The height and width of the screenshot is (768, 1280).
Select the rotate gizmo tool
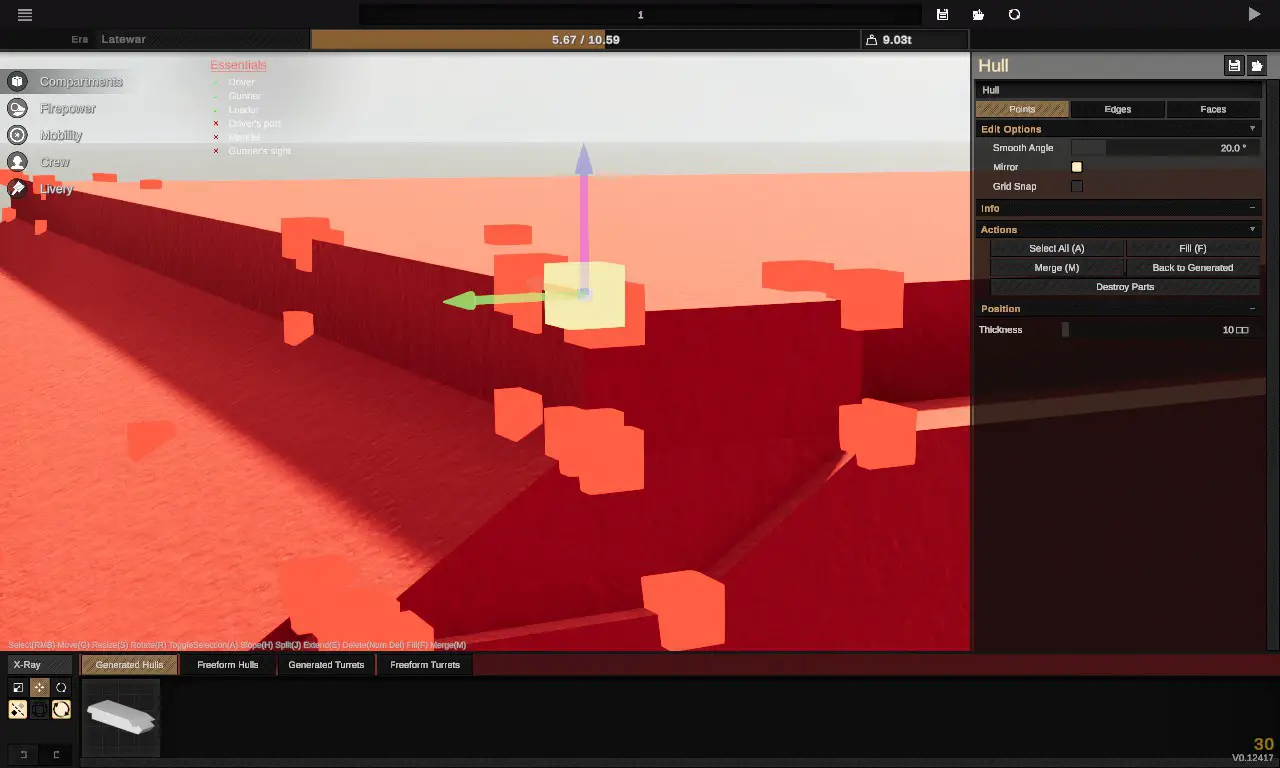61,688
